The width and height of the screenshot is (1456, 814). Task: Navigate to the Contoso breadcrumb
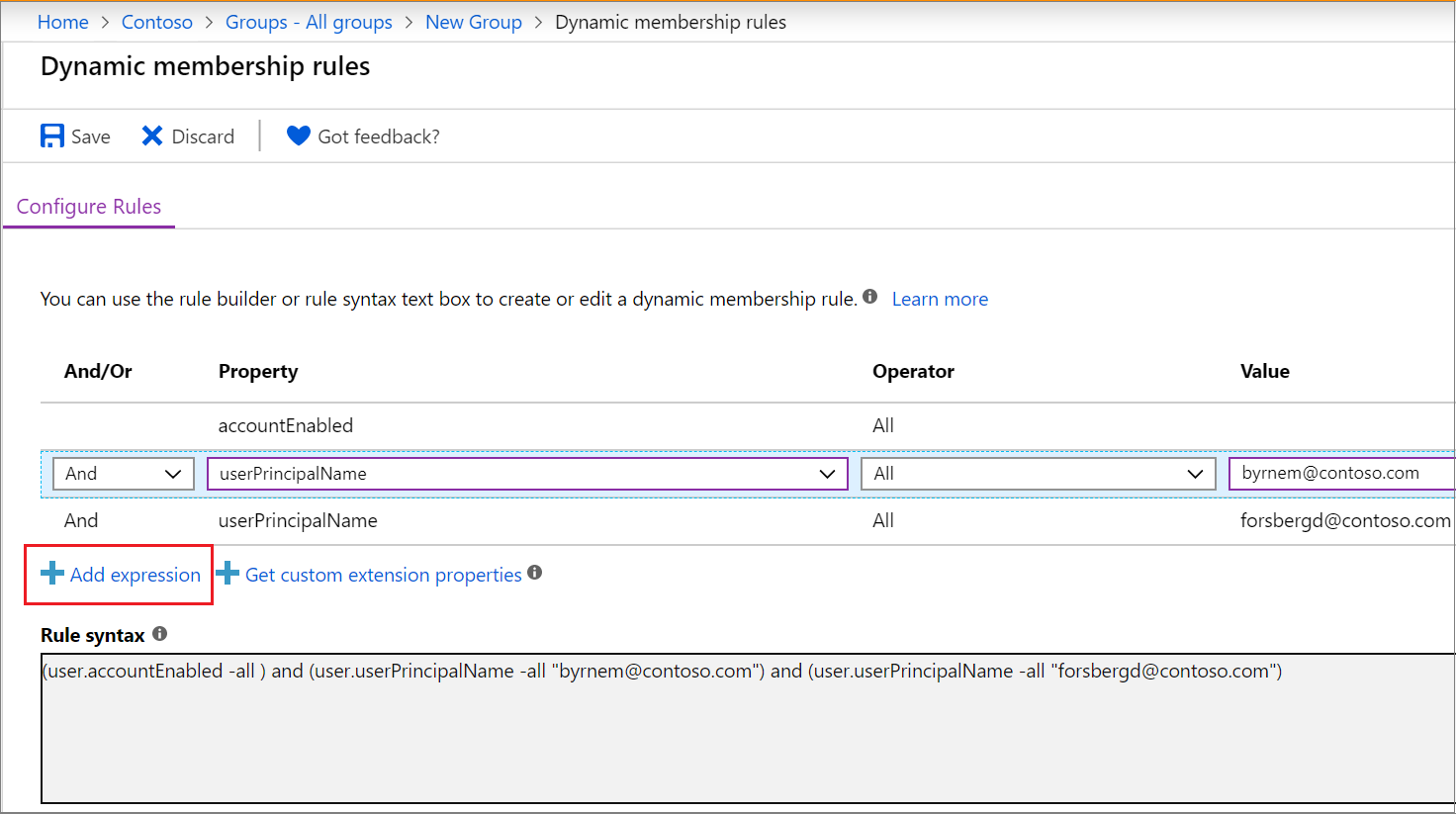[x=156, y=22]
